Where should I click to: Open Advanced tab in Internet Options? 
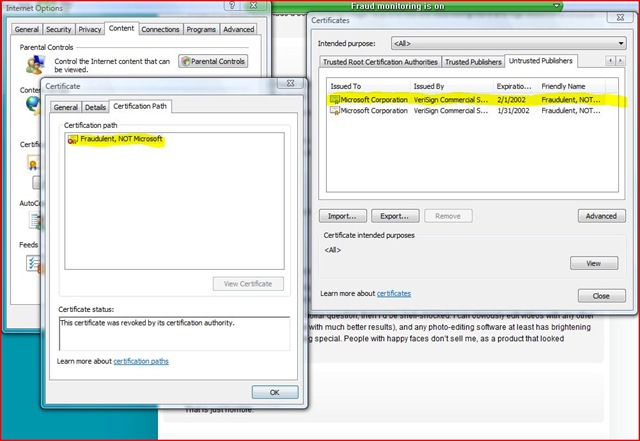click(x=238, y=29)
